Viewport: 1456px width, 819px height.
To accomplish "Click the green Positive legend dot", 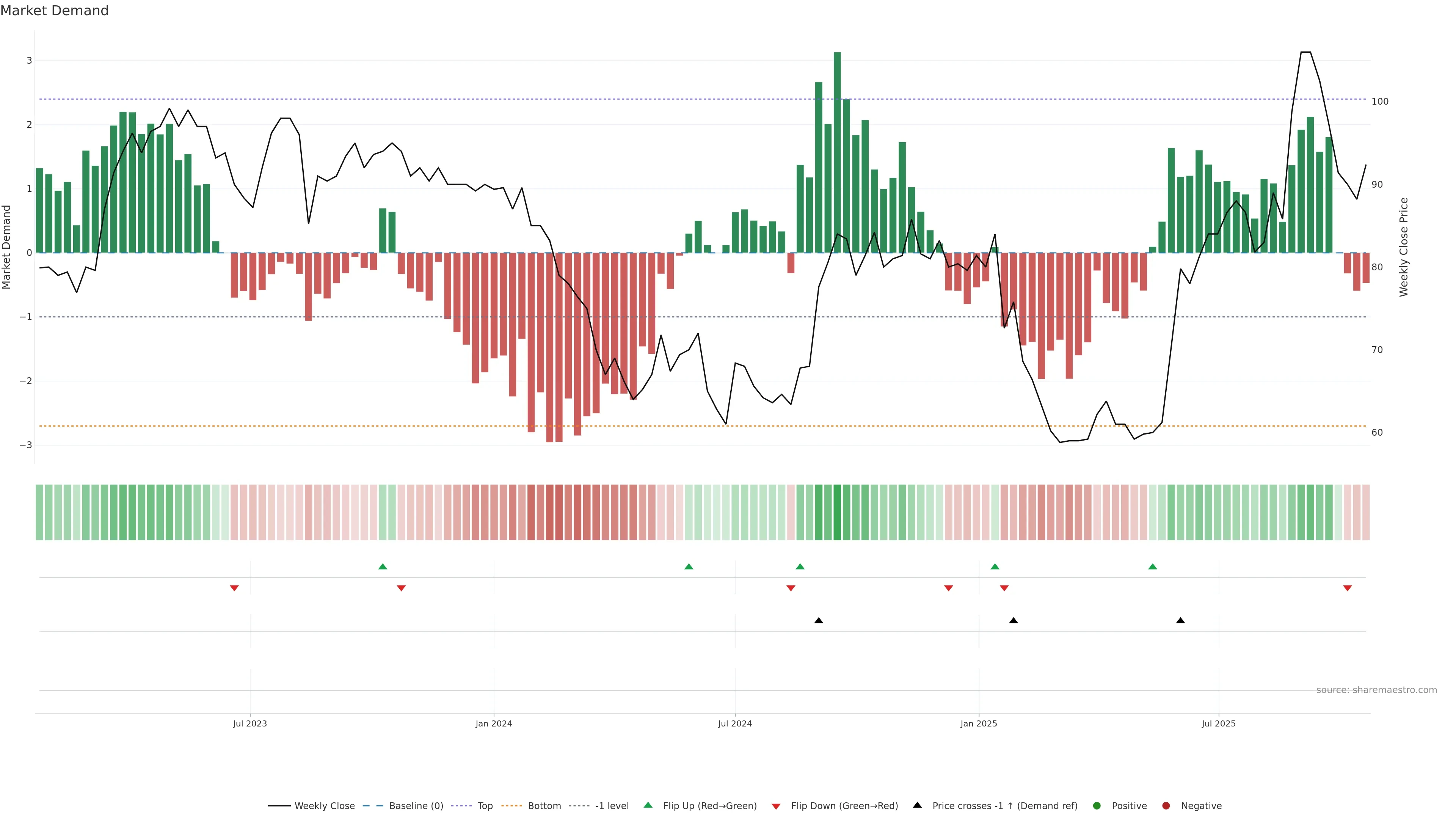I will (1097, 806).
